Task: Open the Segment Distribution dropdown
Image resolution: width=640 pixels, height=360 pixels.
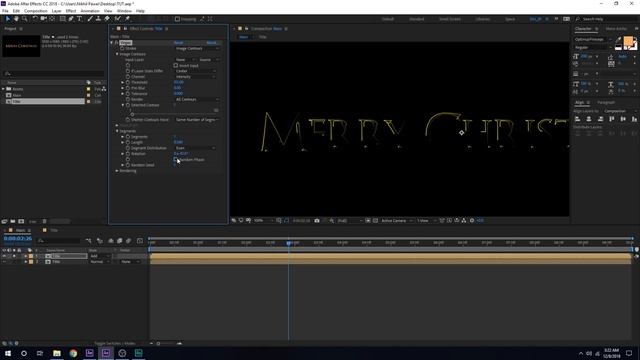Action: click(x=195, y=148)
